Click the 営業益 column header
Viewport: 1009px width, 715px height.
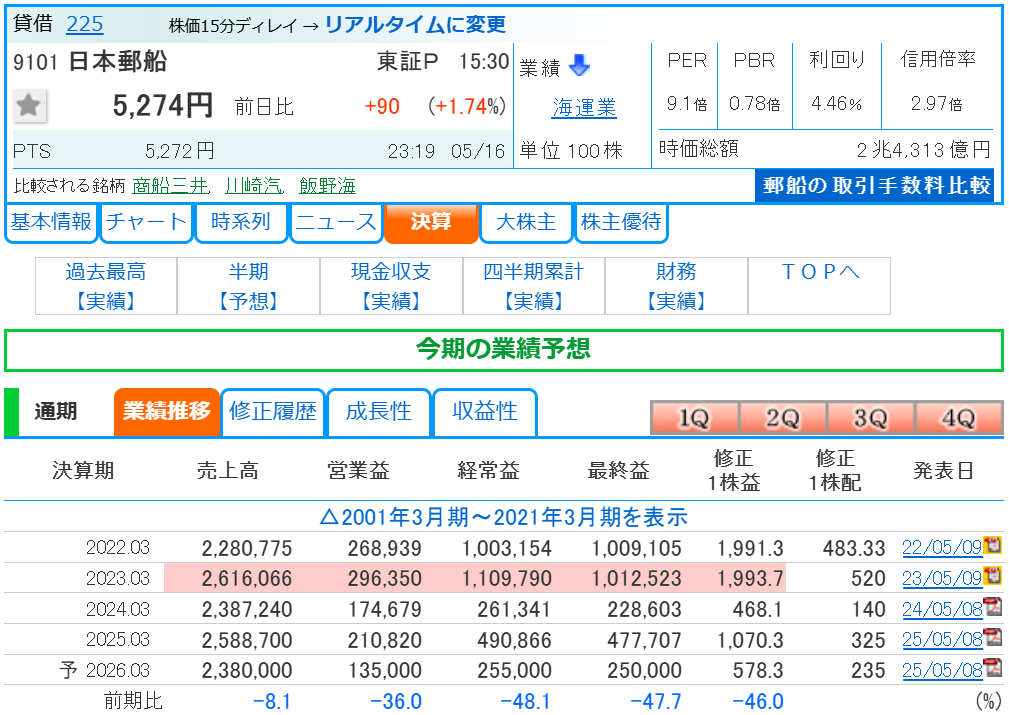[x=358, y=471]
